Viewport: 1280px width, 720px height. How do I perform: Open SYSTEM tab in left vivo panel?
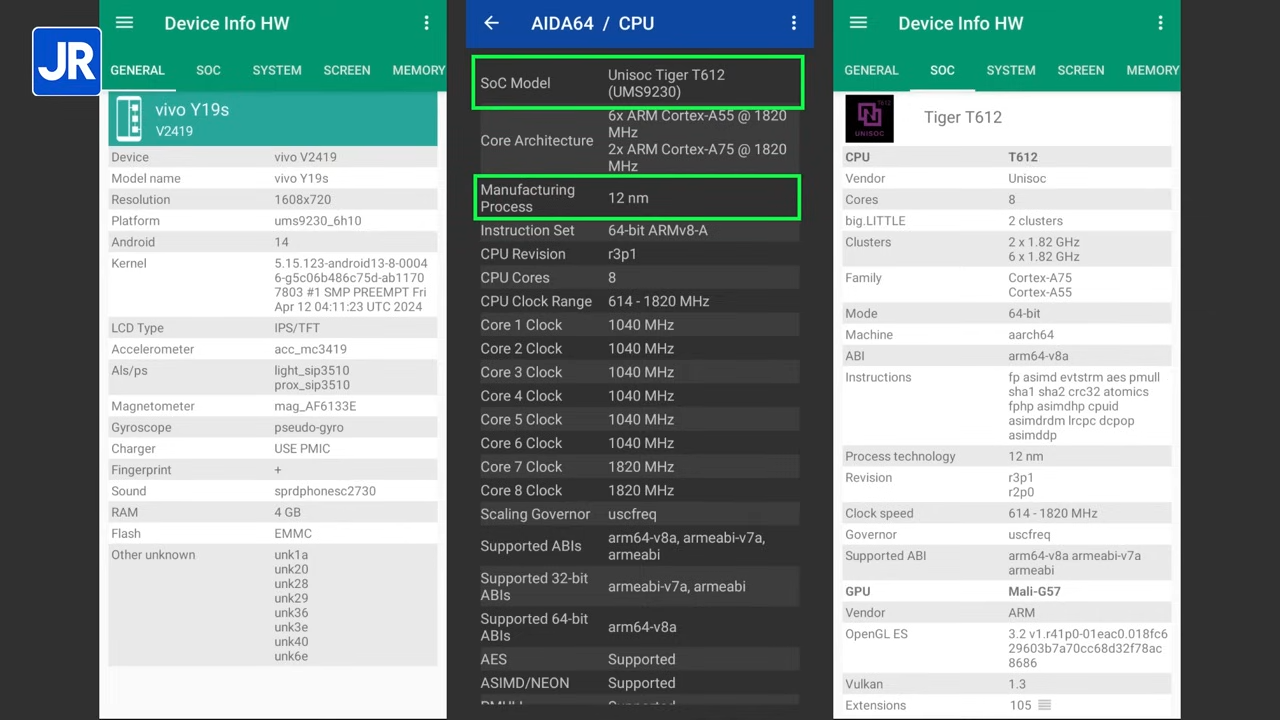click(277, 70)
